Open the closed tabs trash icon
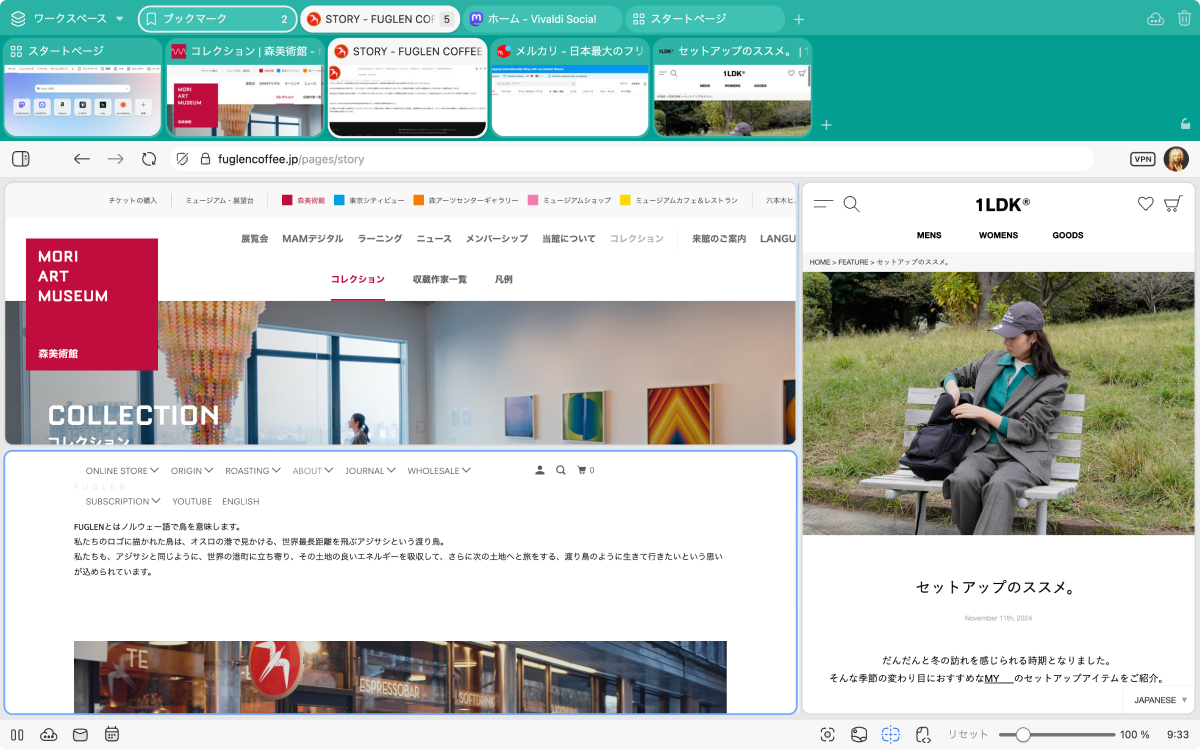The width and height of the screenshot is (1200, 750). tap(1184, 19)
